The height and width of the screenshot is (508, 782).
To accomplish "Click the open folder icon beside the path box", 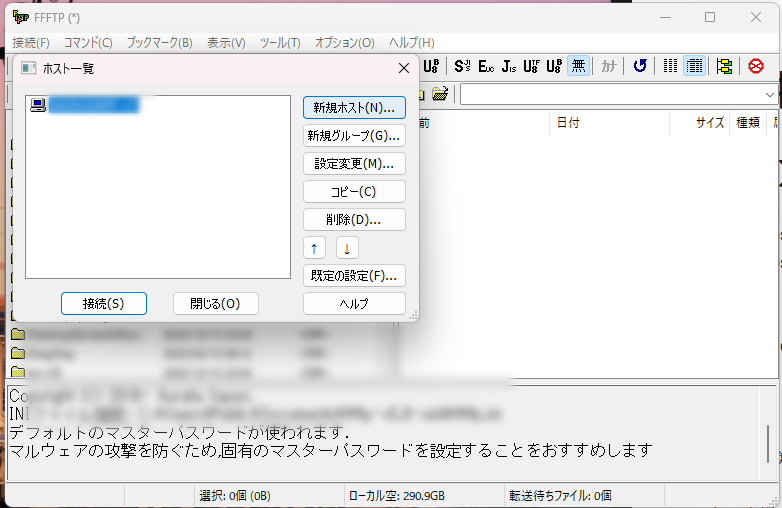I will coord(440,94).
